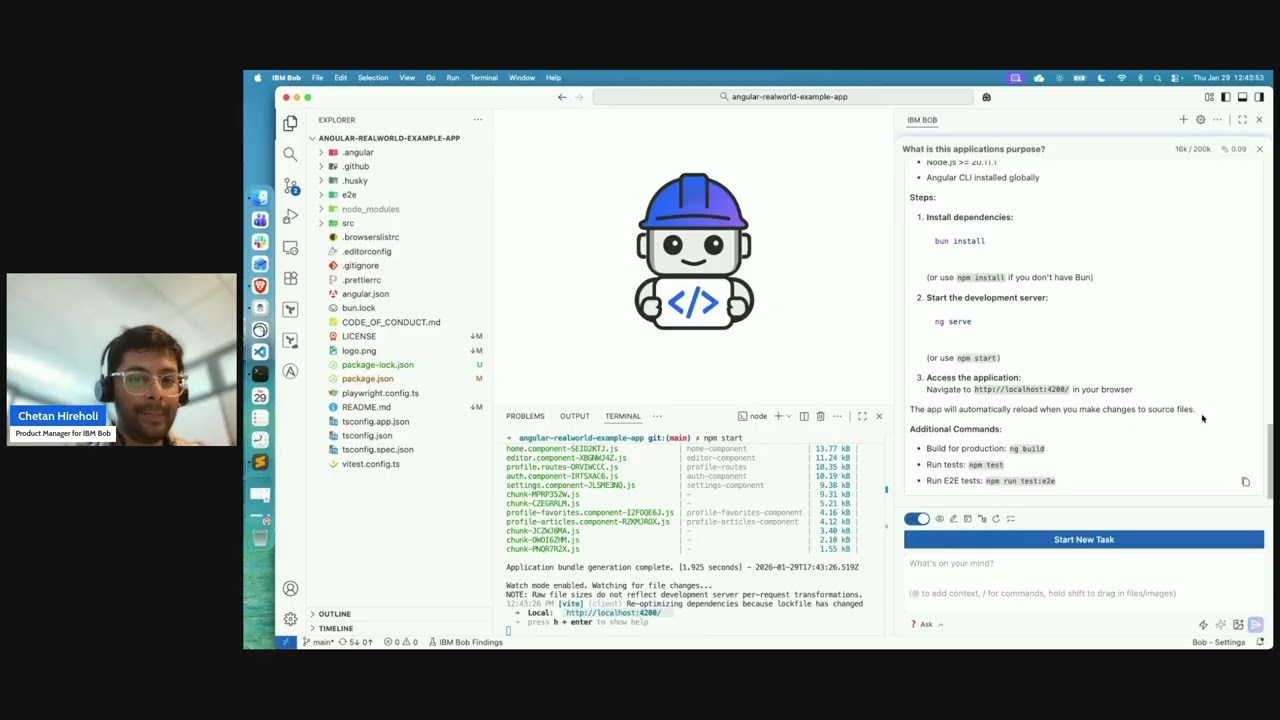Open the File menu
The width and height of the screenshot is (1280, 720).
pos(317,77)
